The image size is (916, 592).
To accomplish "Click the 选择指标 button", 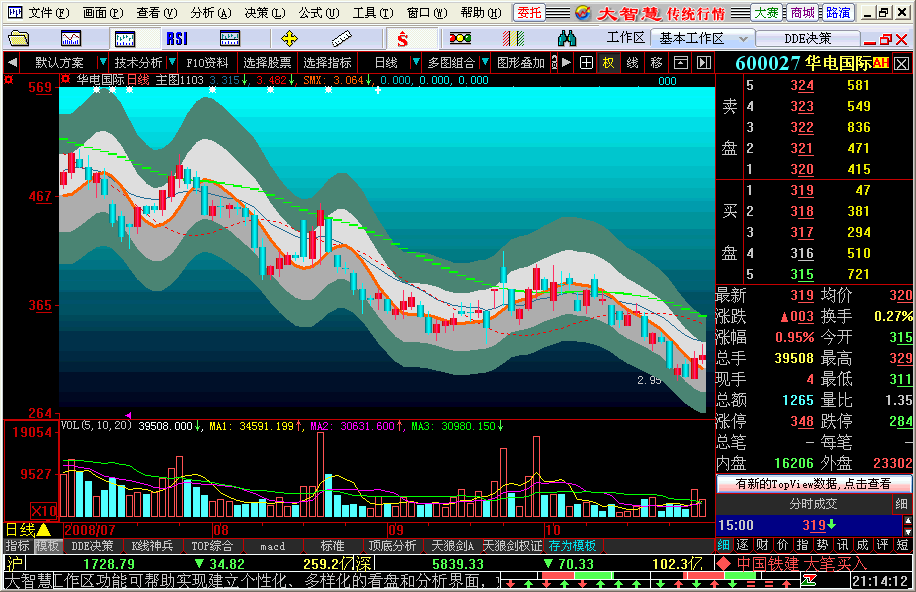I will pyautogui.click(x=327, y=62).
